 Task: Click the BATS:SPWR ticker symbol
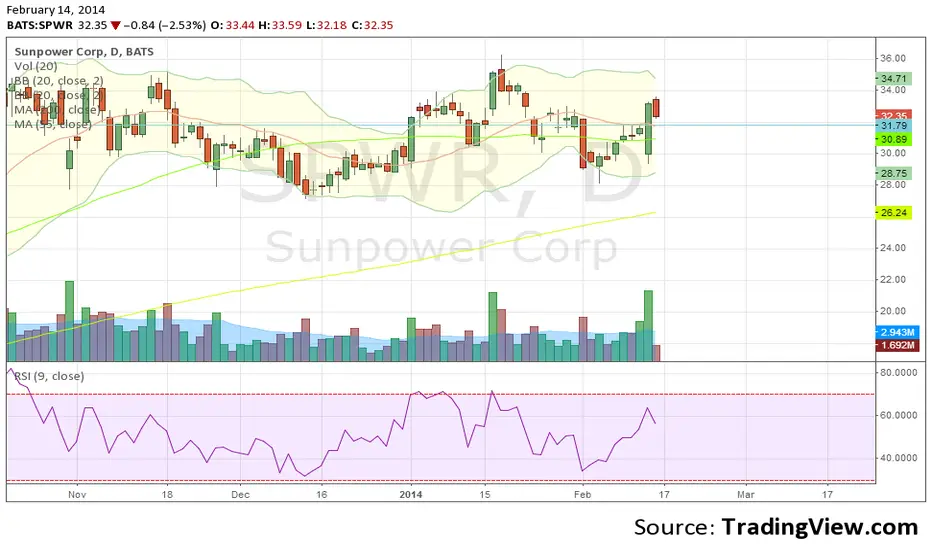[40, 26]
